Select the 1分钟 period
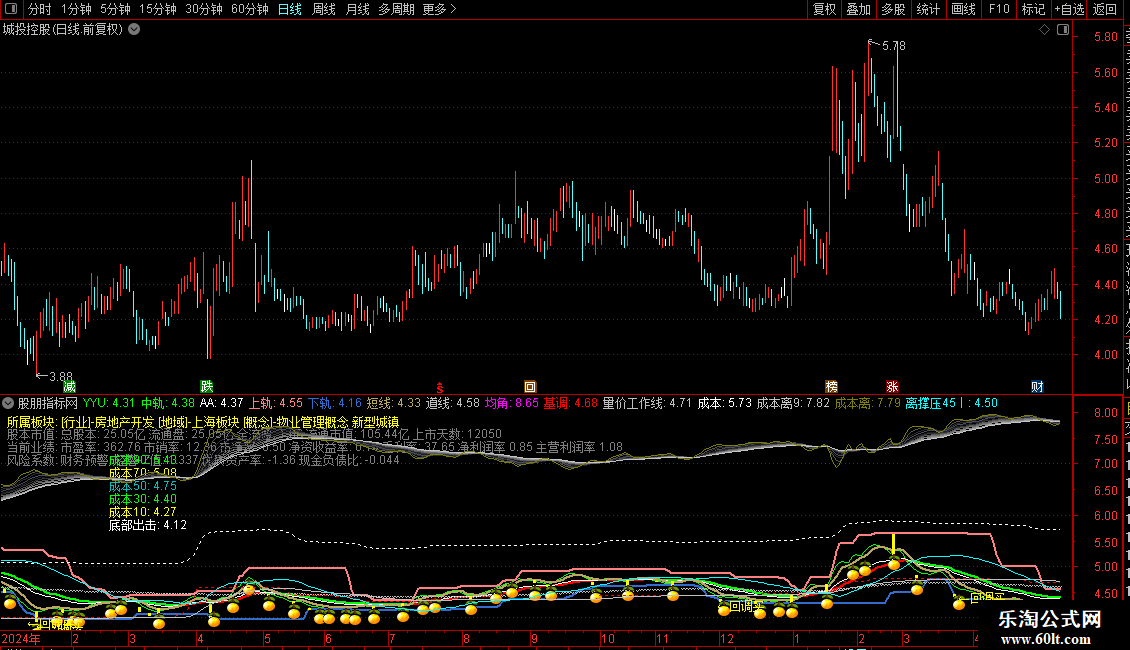 point(76,9)
